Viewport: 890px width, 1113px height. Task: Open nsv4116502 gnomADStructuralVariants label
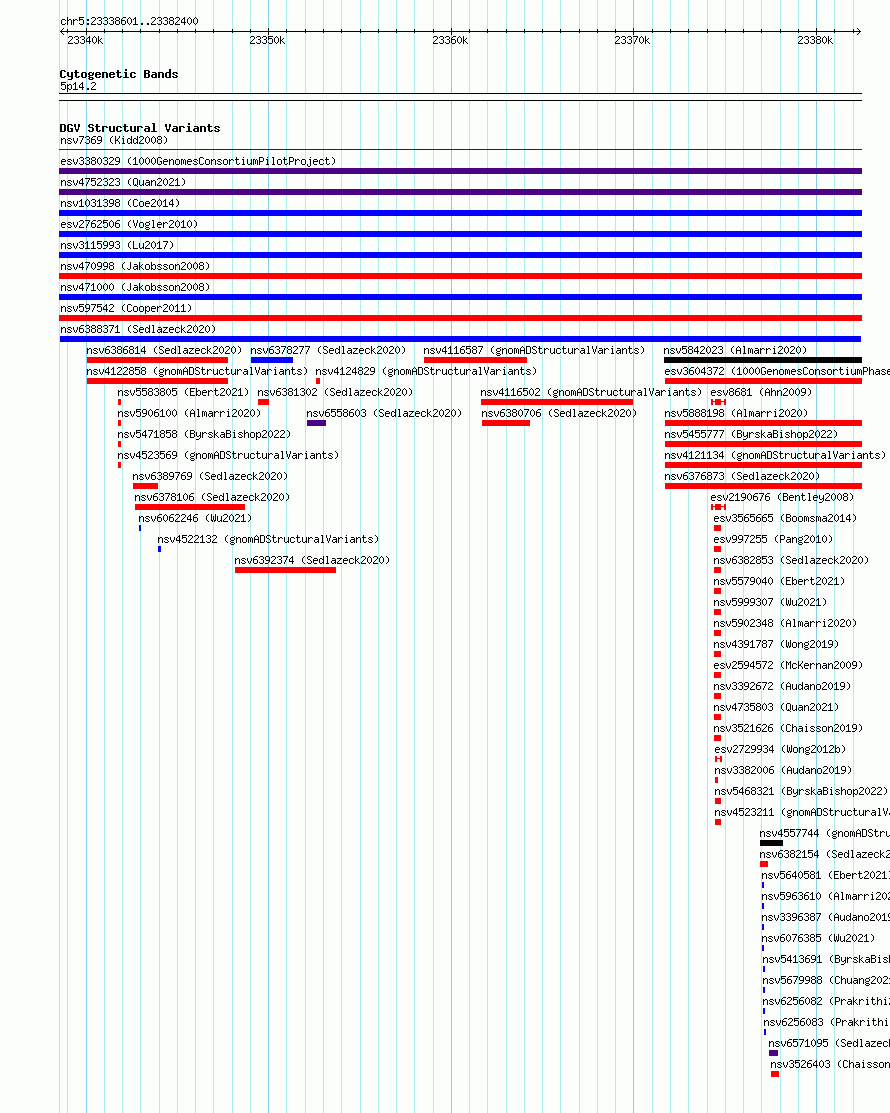pyautogui.click(x=590, y=392)
